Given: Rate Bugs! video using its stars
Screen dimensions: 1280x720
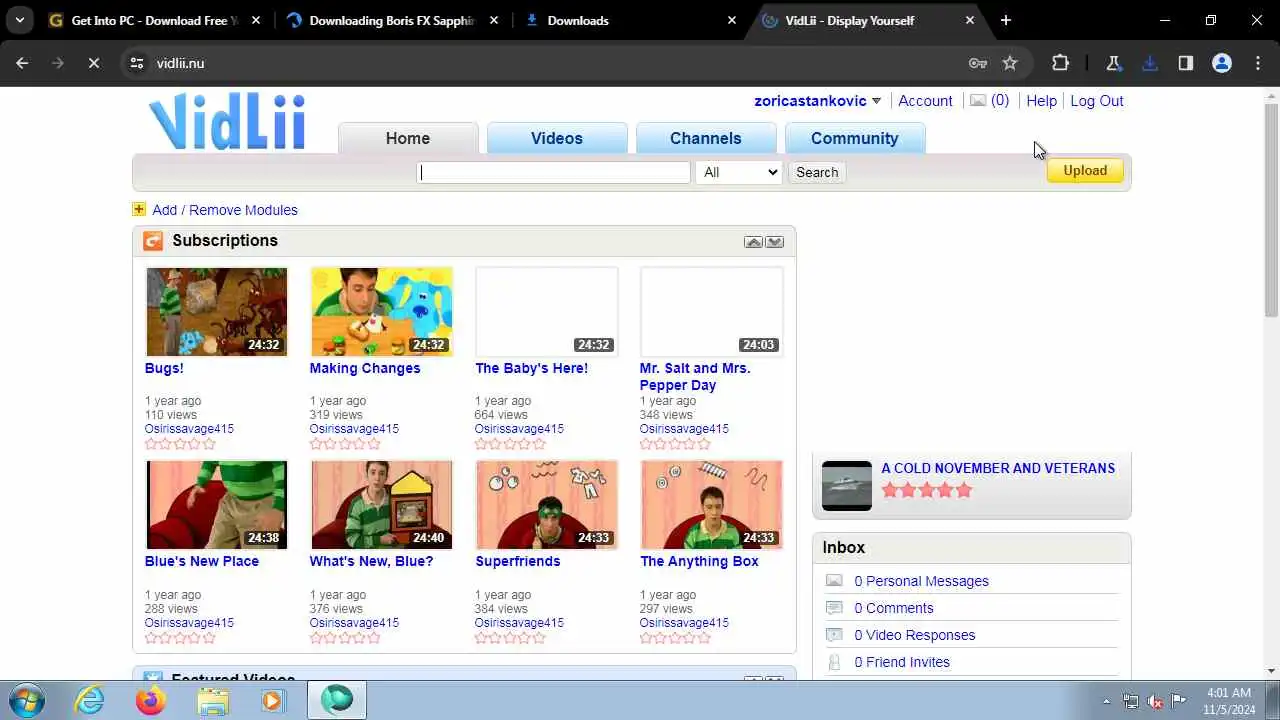Looking at the screenshot, I should [x=180, y=444].
